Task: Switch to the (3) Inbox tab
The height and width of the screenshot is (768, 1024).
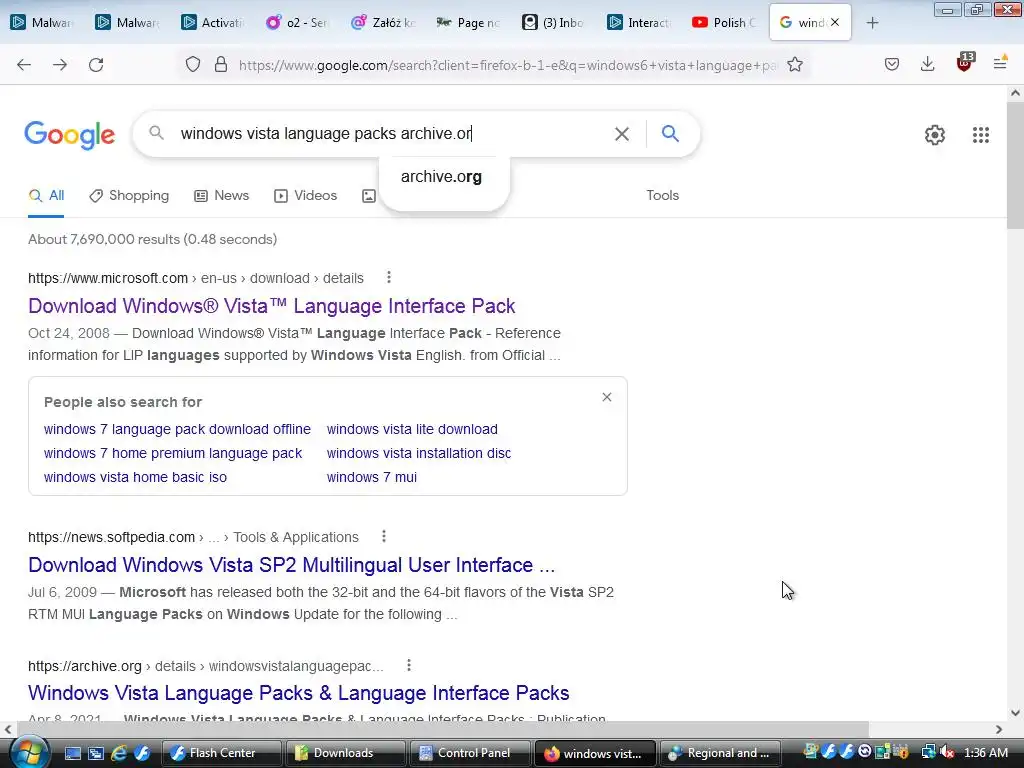Action: pyautogui.click(x=552, y=23)
